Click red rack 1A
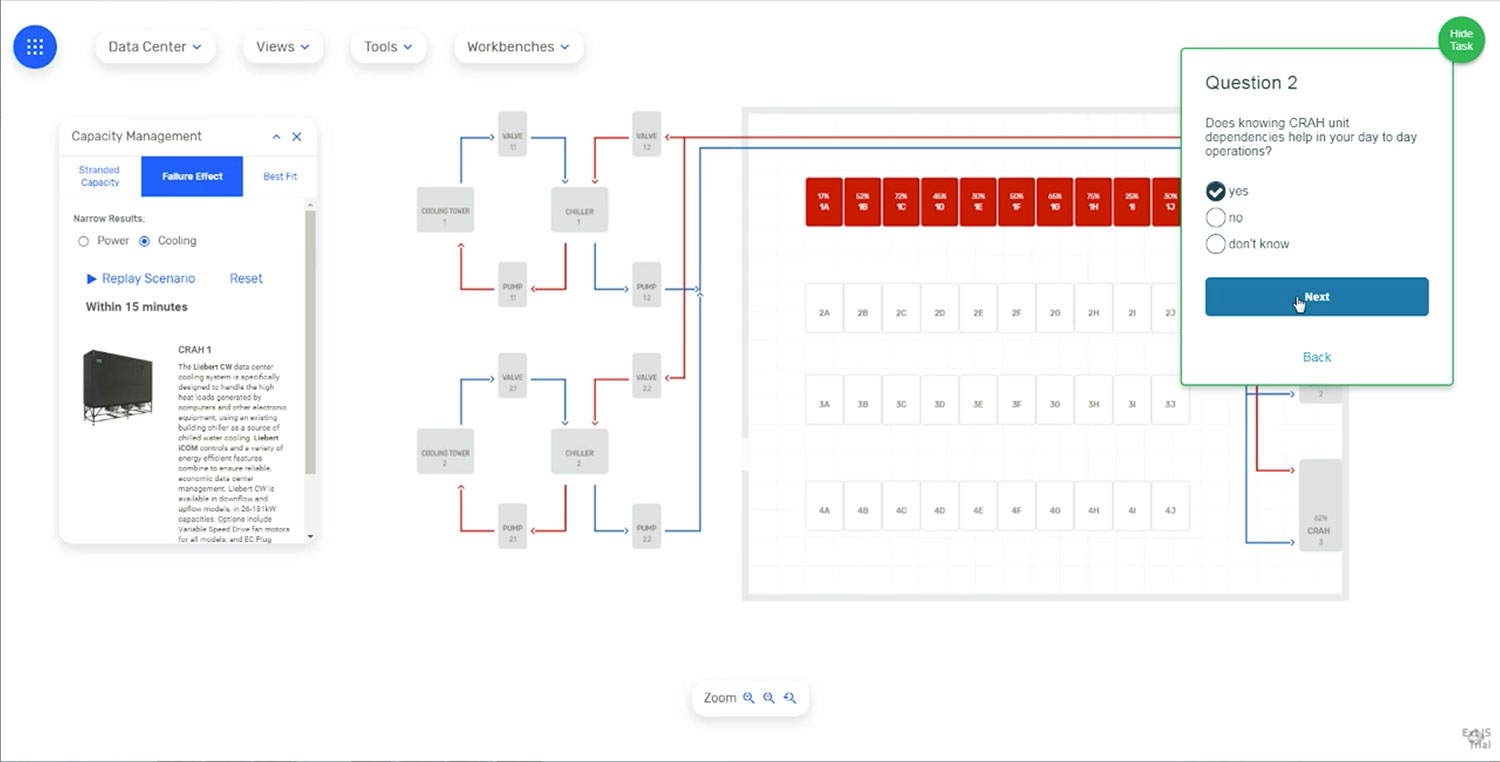Viewport: 1500px width, 762px height. click(824, 202)
